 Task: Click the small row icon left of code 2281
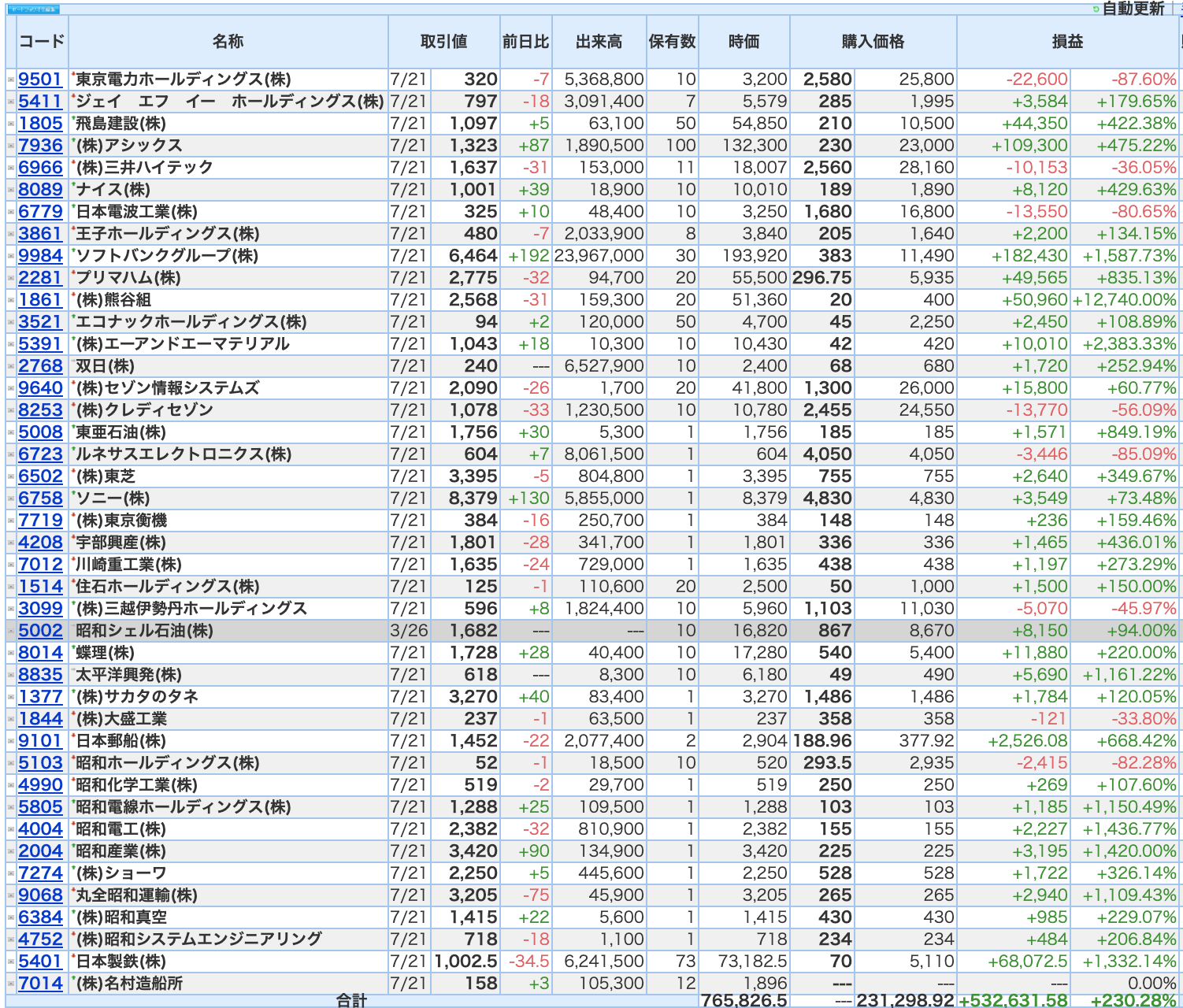(11, 278)
